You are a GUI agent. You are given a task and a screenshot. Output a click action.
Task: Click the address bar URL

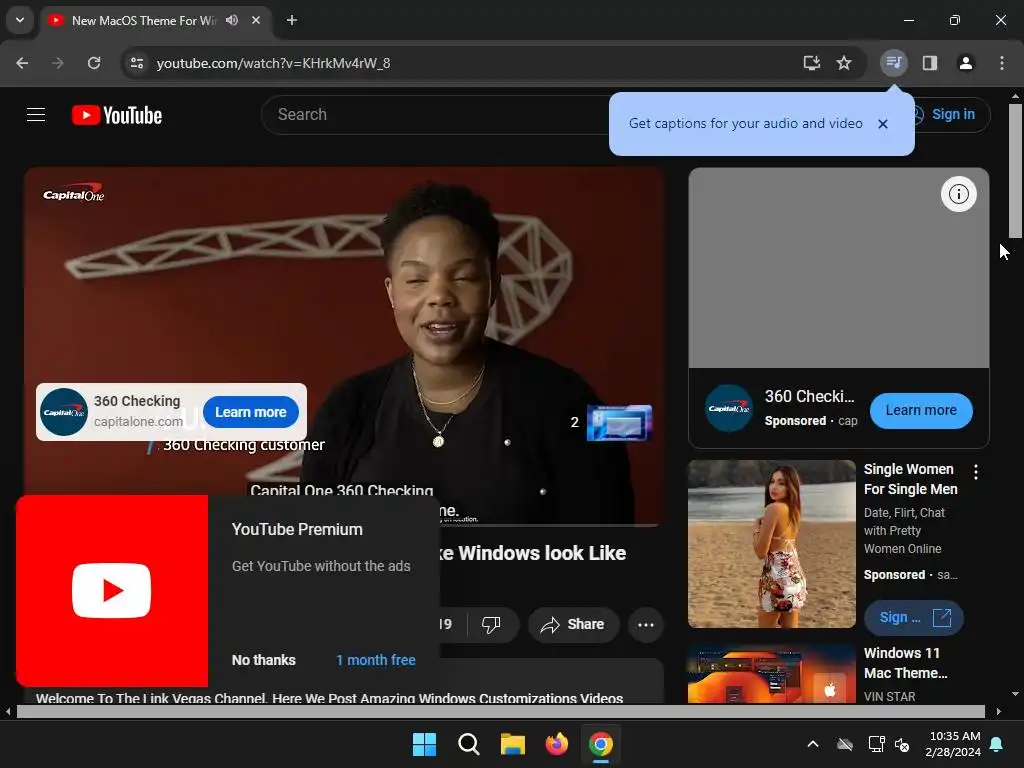273,63
